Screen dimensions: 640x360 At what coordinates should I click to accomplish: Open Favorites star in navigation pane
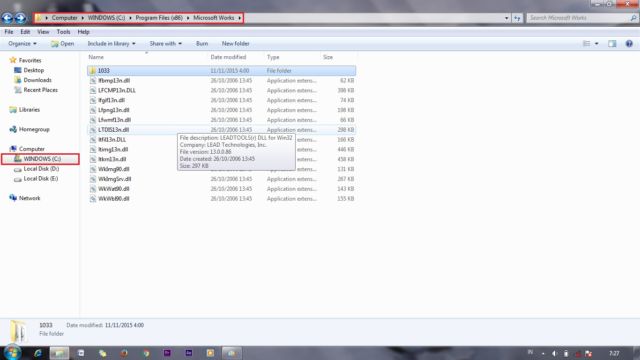click(x=13, y=60)
